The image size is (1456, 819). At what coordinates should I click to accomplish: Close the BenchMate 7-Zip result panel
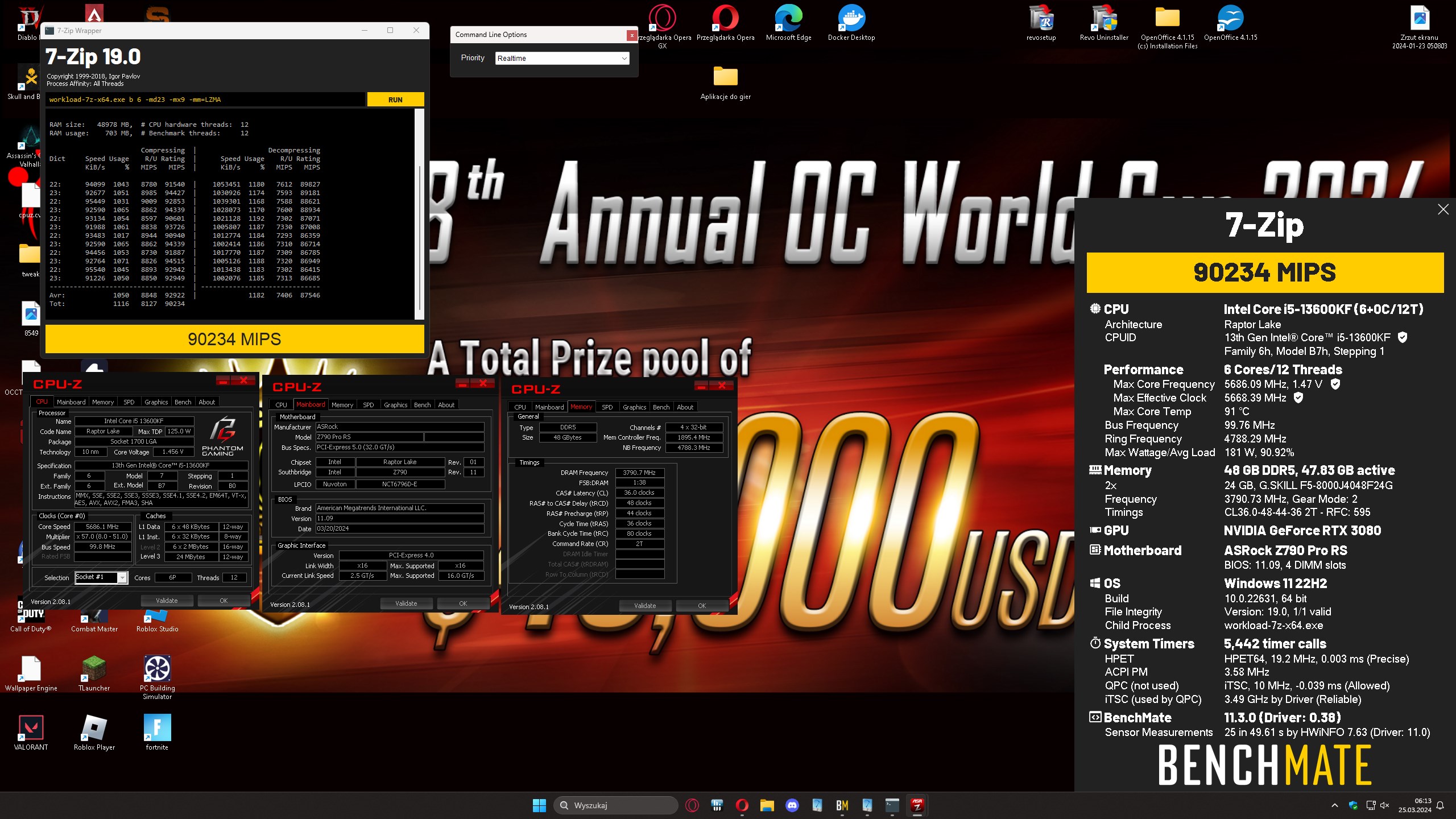click(1443, 209)
